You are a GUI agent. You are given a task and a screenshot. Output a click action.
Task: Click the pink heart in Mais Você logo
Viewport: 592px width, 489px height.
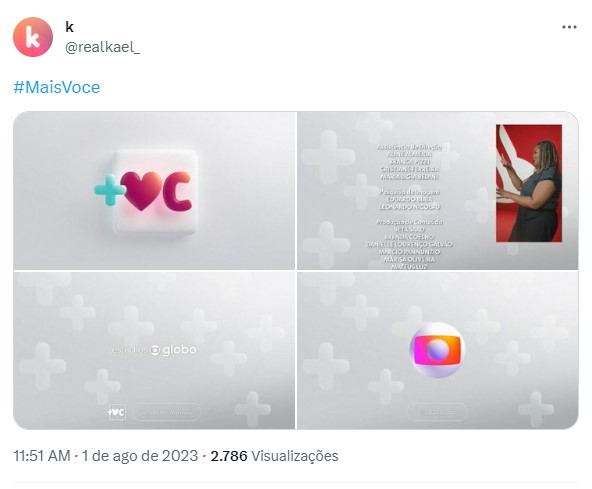click(x=141, y=191)
